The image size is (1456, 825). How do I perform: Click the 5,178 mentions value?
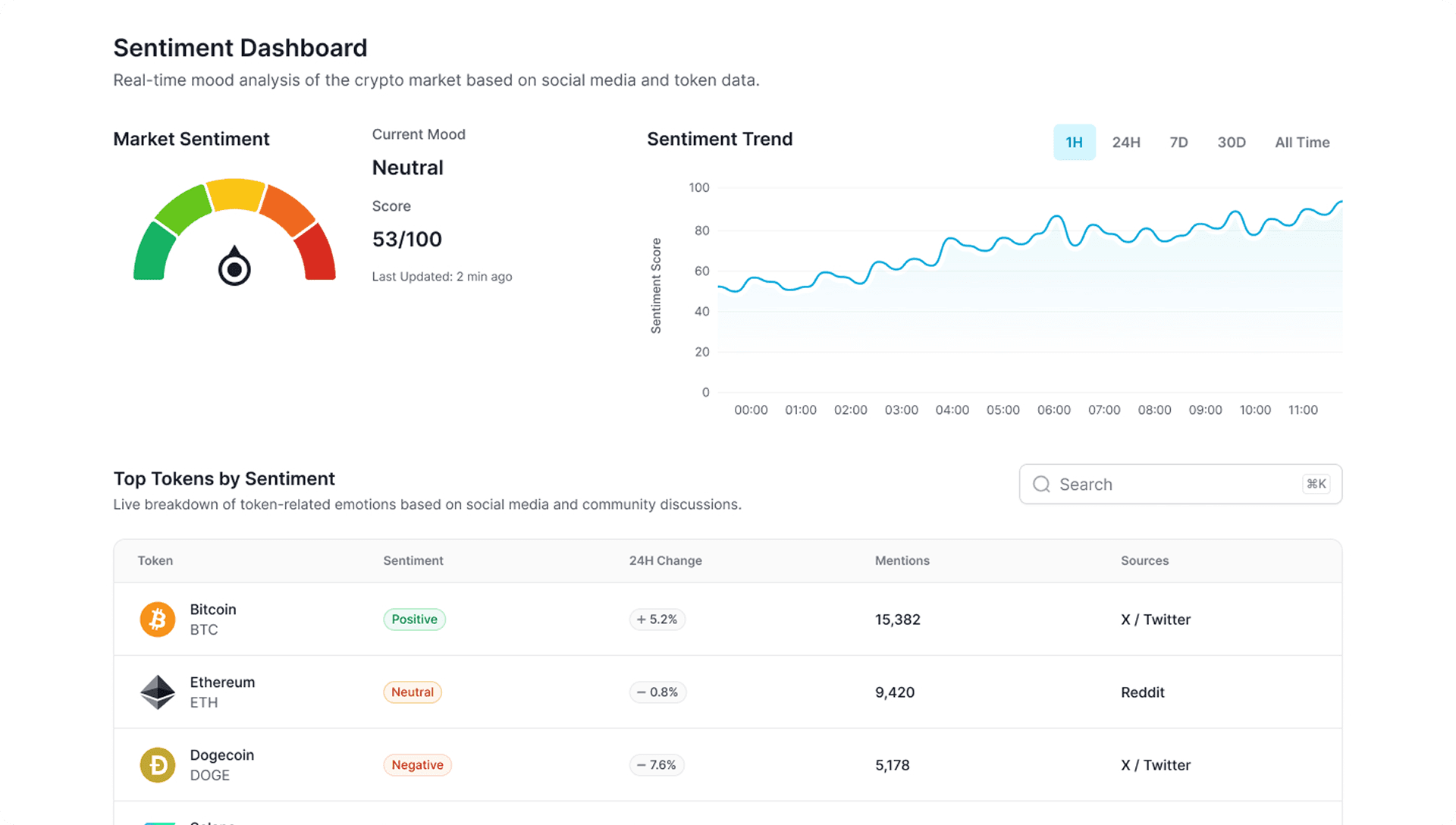(893, 765)
